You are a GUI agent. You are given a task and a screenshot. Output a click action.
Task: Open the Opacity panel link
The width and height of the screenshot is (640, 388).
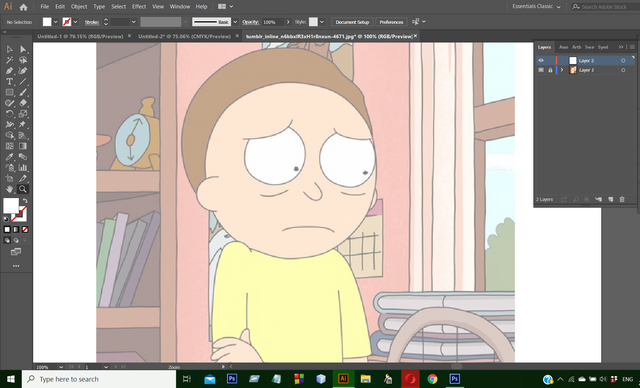250,22
